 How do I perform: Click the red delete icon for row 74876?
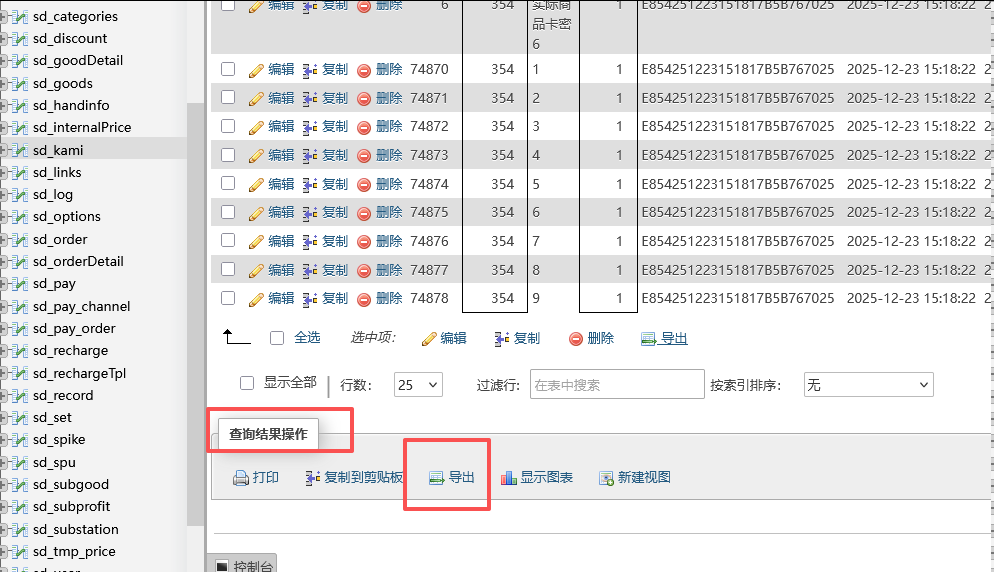[x=364, y=242]
